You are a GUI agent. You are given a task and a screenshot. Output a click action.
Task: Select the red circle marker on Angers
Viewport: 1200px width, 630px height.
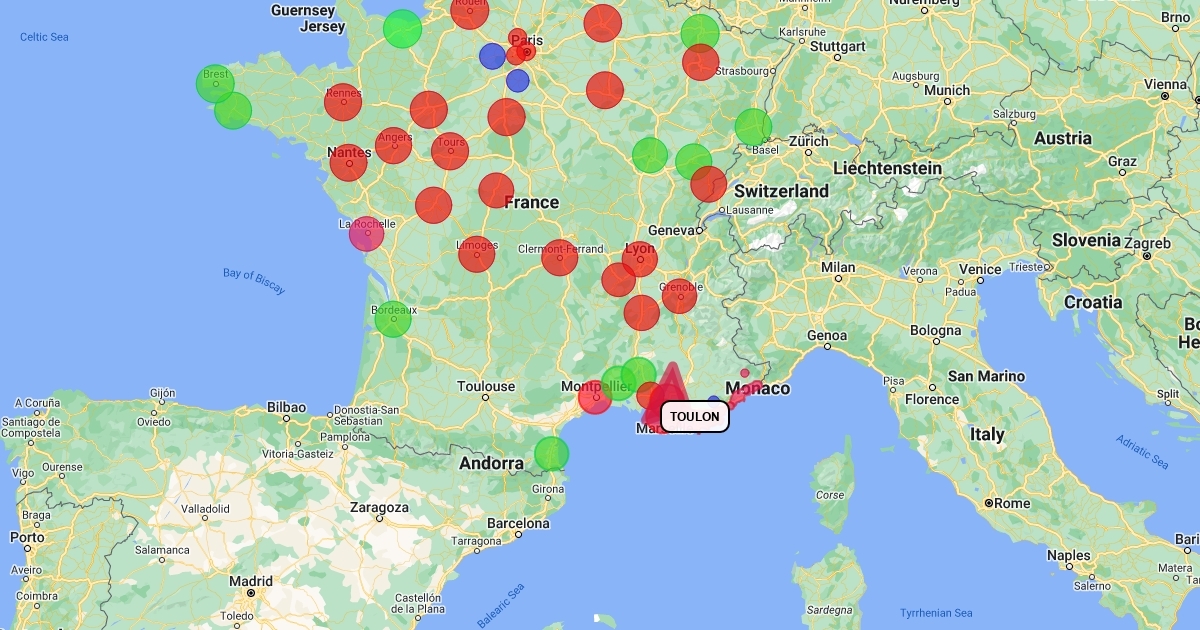(x=394, y=146)
